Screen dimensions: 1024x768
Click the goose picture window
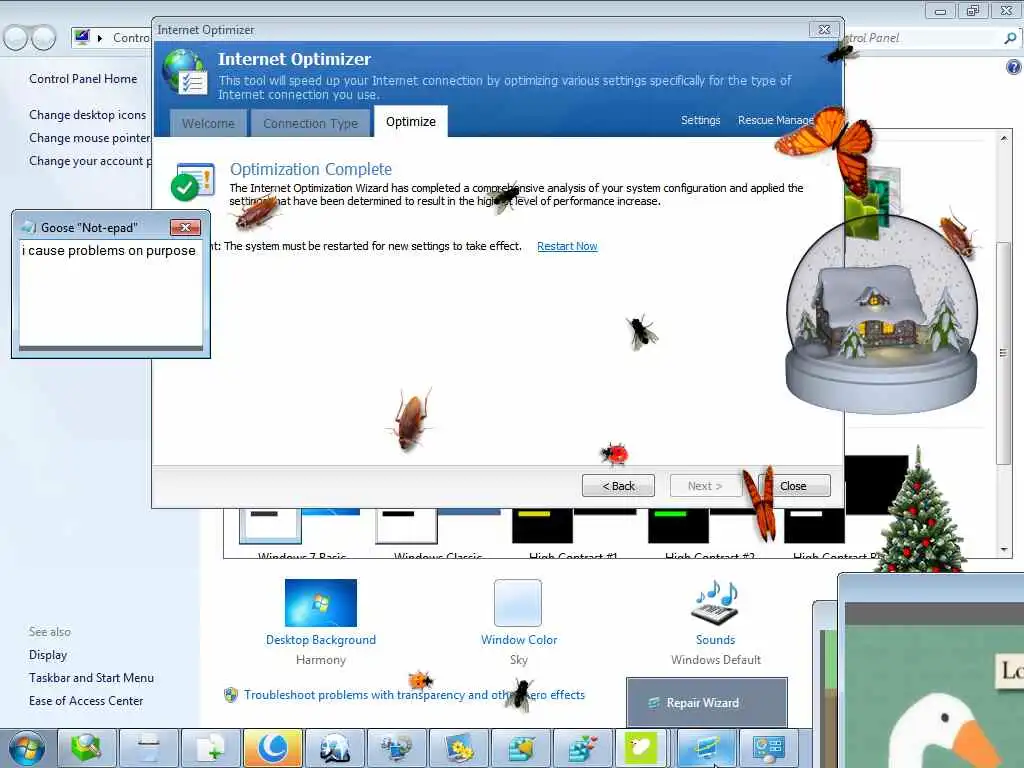click(x=933, y=673)
